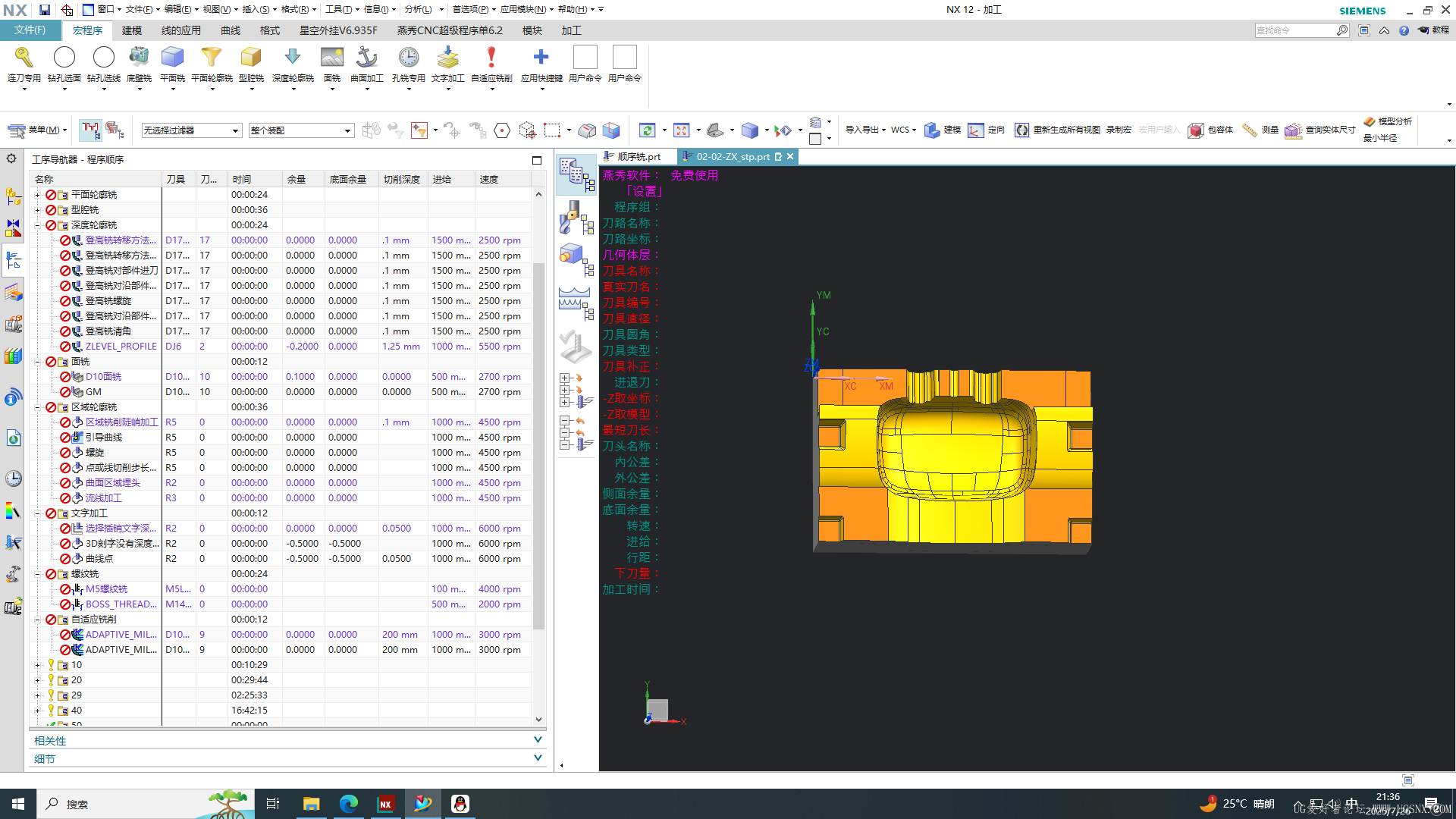Click the 应用快捷键 plus icon
The height and width of the screenshot is (819, 1456).
coord(541,58)
